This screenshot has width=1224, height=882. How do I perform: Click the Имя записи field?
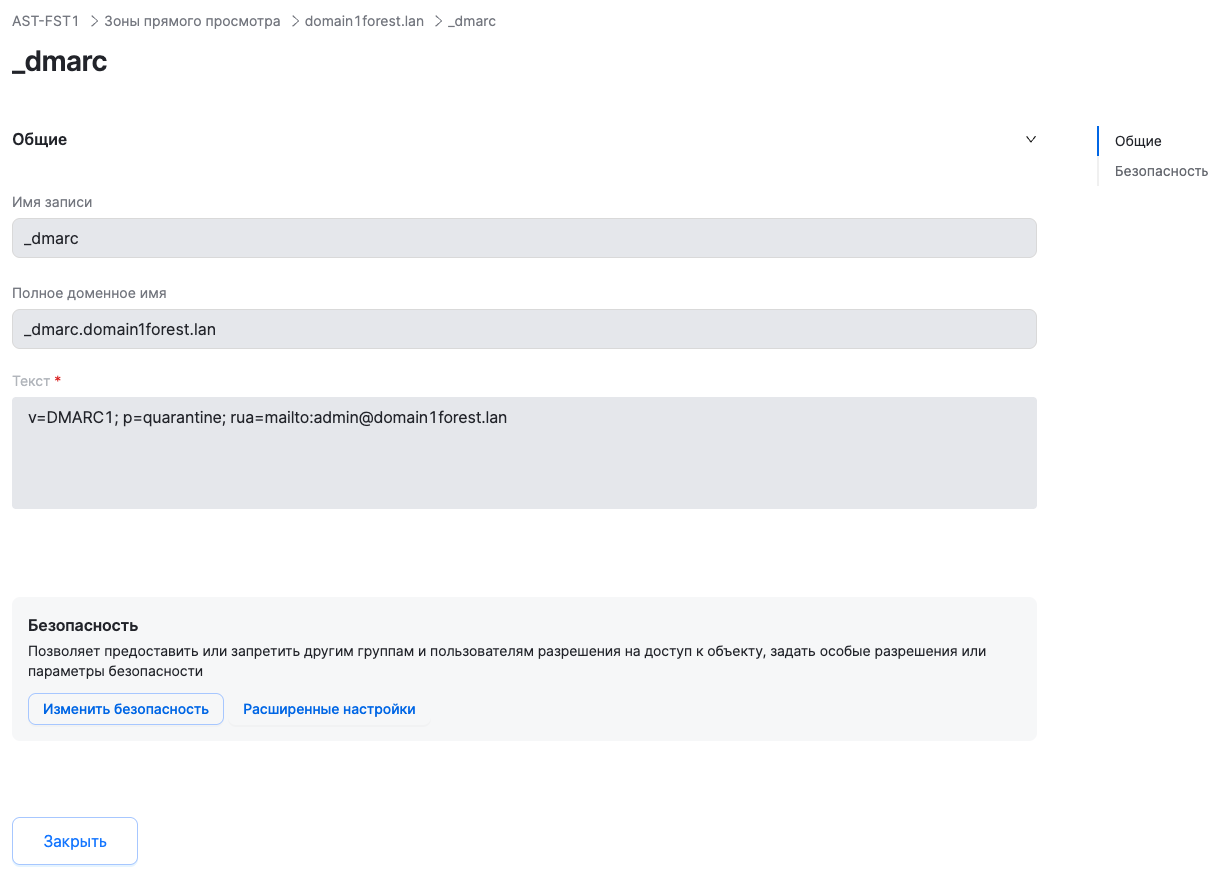pos(524,238)
